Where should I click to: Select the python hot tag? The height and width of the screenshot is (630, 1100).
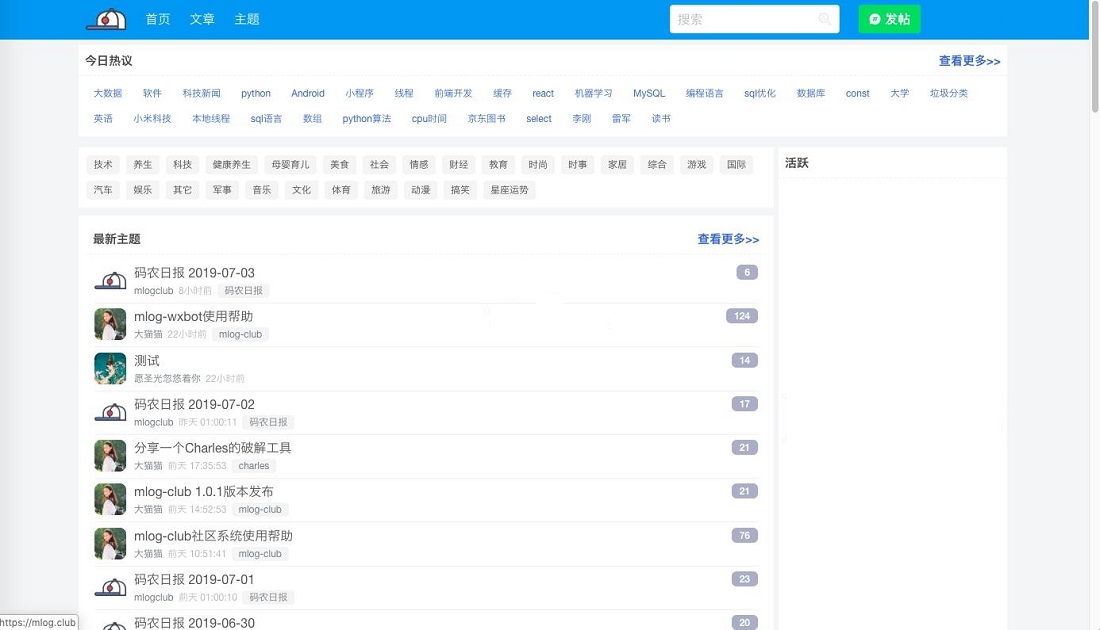(x=256, y=93)
